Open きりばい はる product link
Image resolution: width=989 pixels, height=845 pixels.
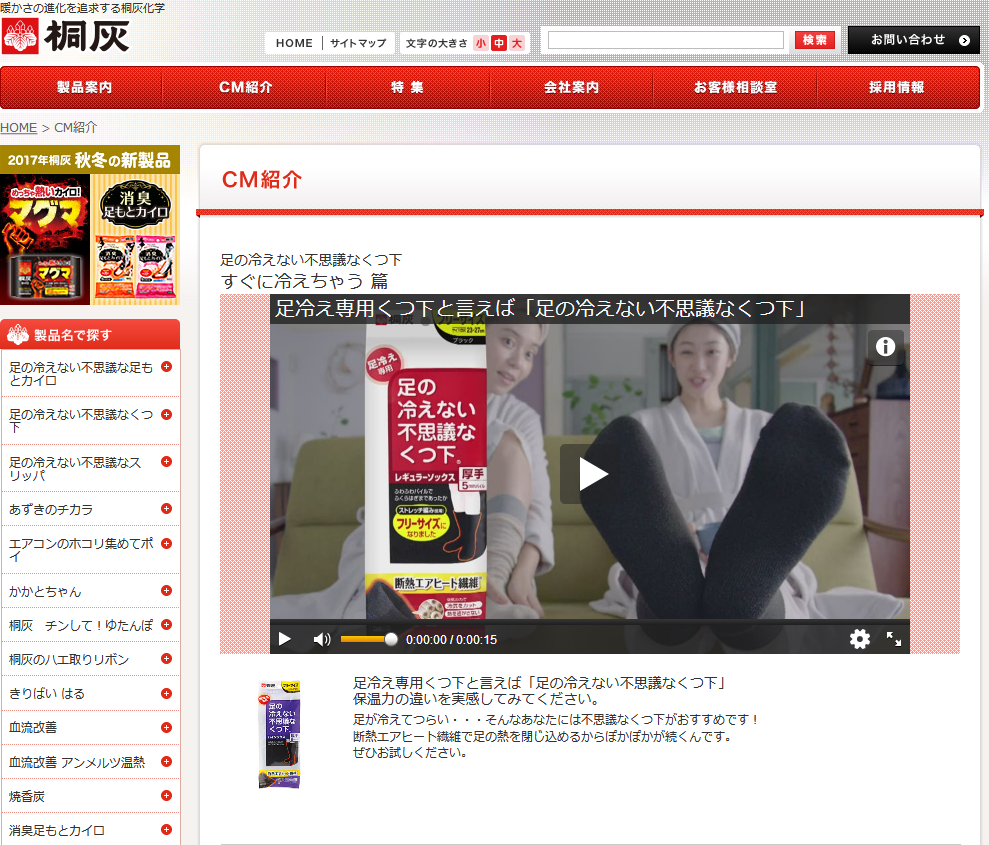[47, 694]
